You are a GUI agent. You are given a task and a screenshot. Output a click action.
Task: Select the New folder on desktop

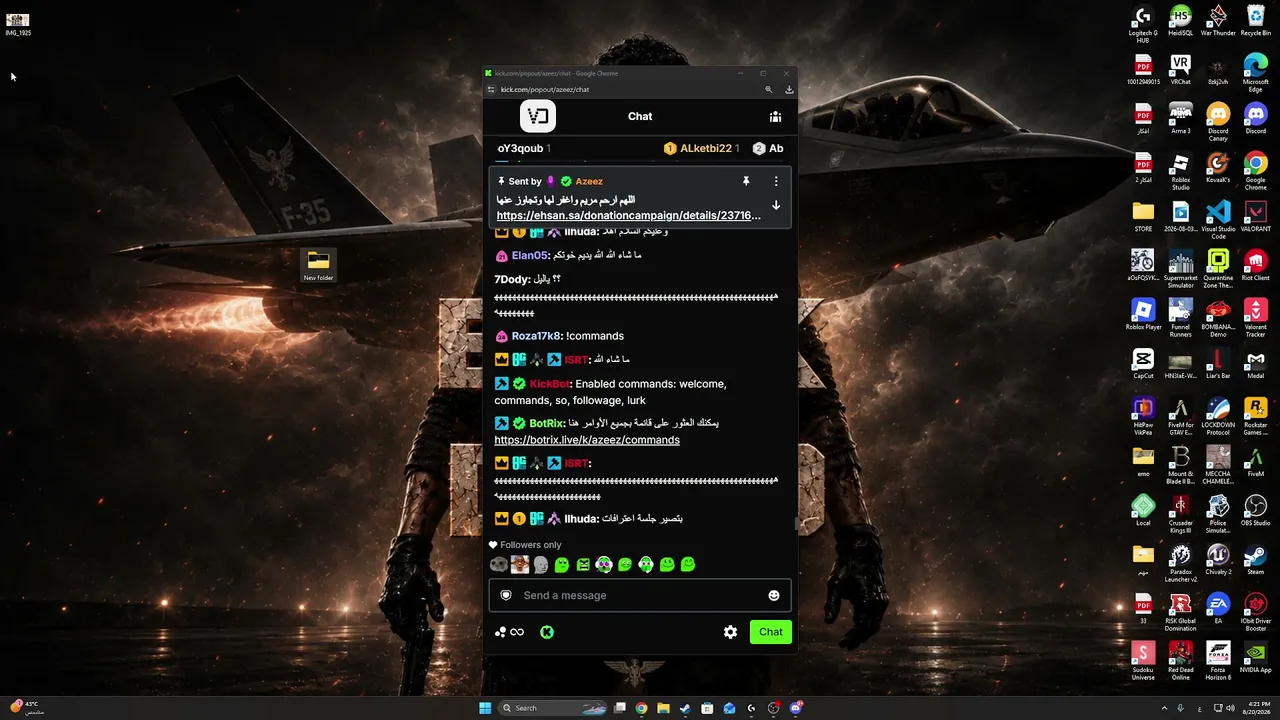tap(318, 265)
